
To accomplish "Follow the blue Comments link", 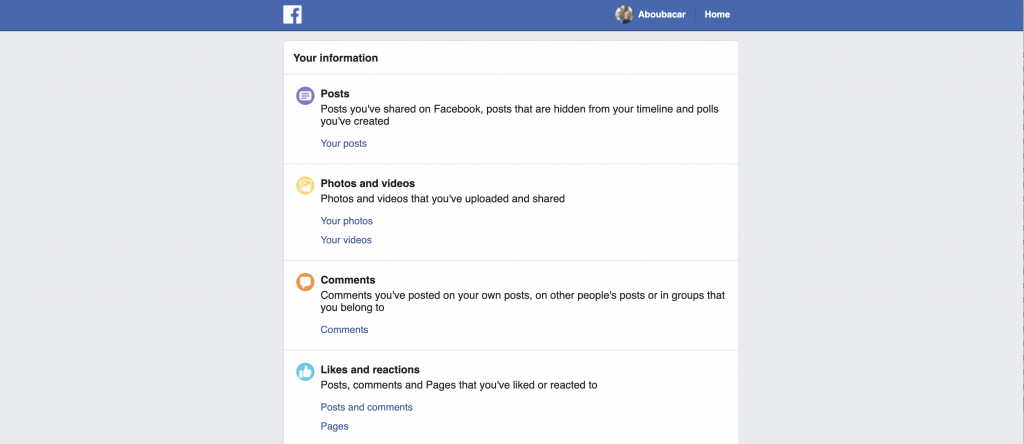I will pos(344,330).
